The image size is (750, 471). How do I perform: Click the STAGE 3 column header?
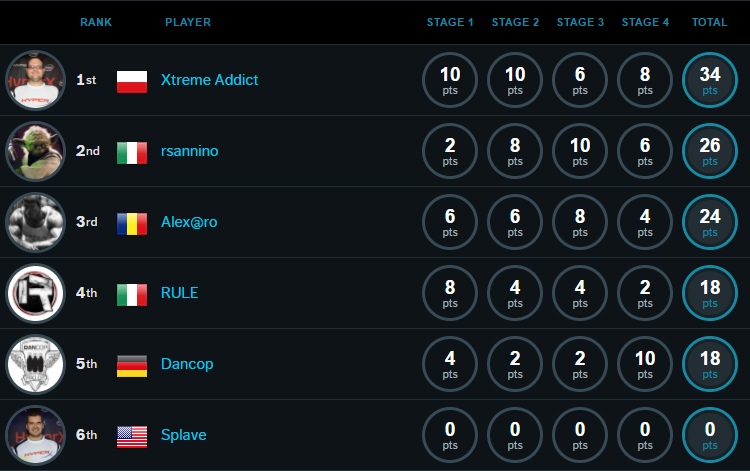580,22
